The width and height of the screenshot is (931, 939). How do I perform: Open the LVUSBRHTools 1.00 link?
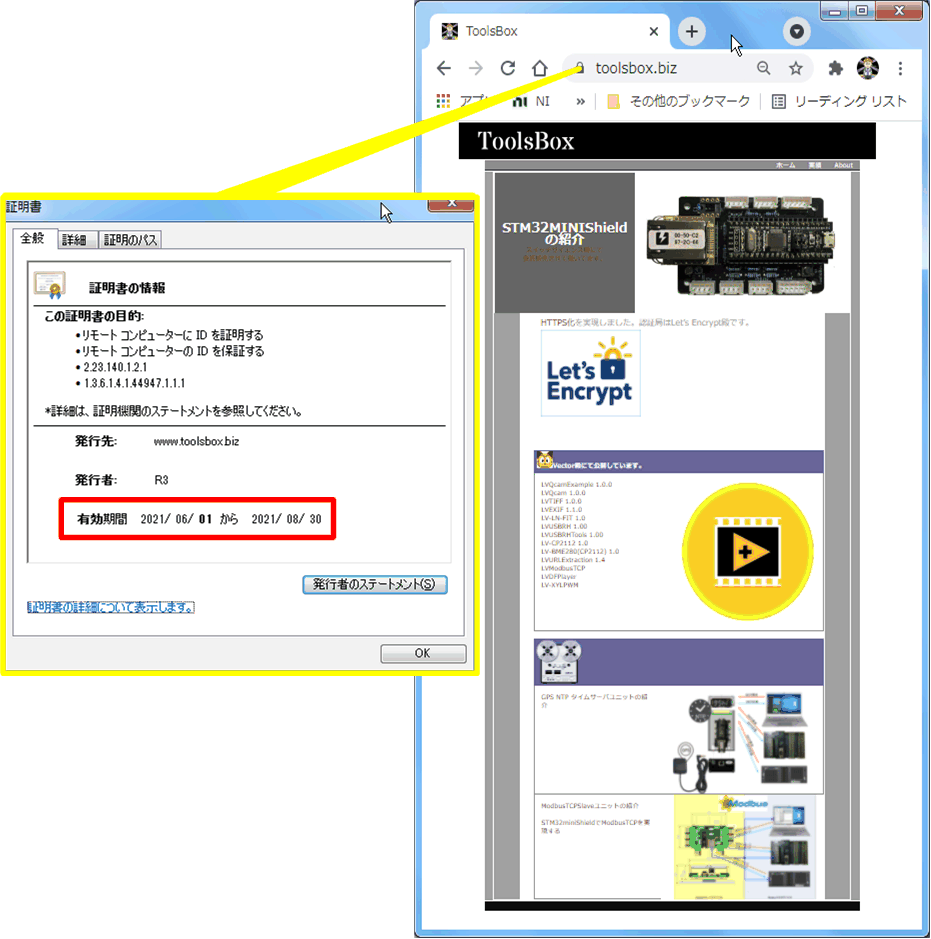pos(572,535)
